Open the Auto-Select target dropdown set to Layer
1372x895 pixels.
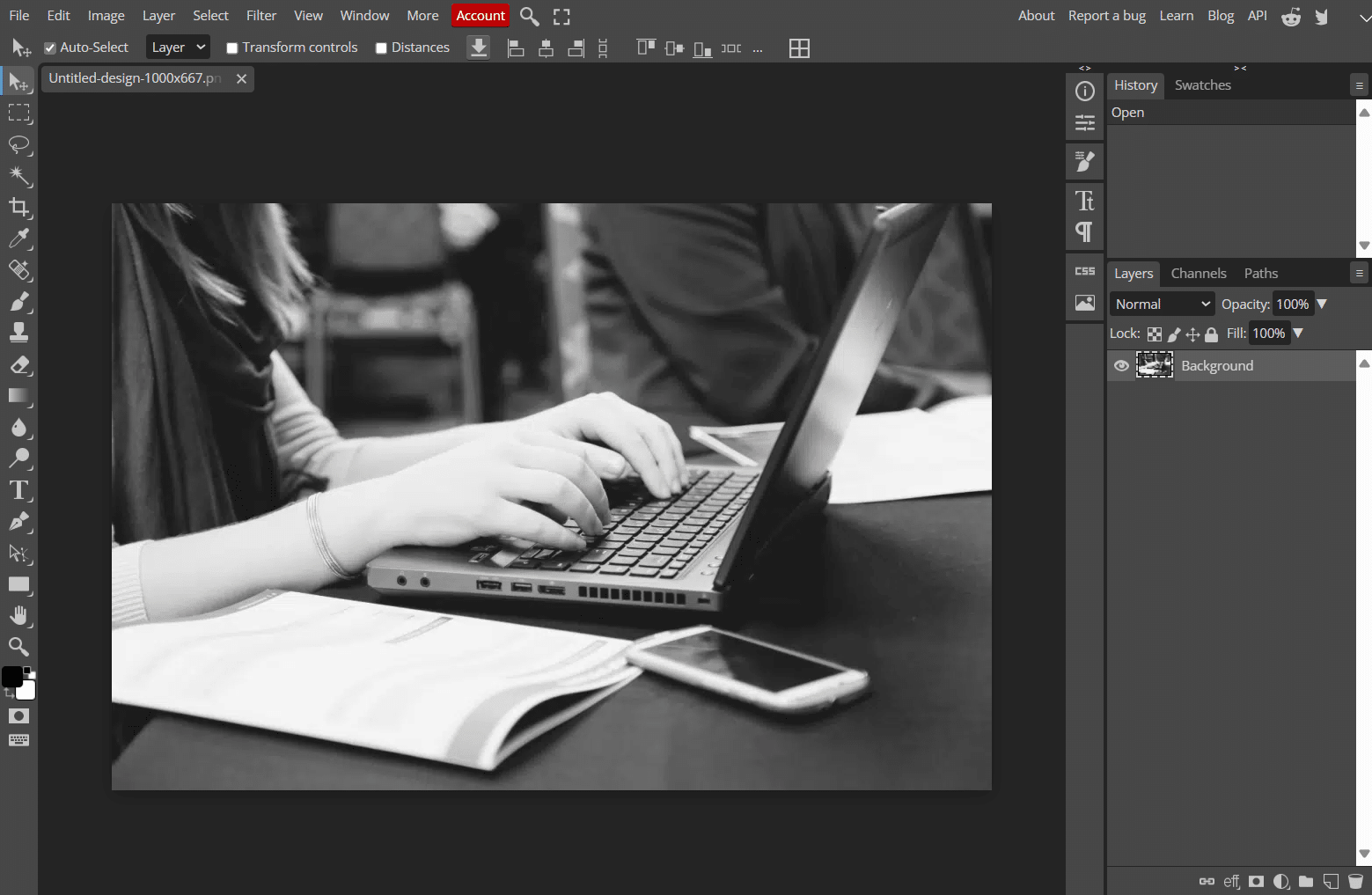coord(177,46)
